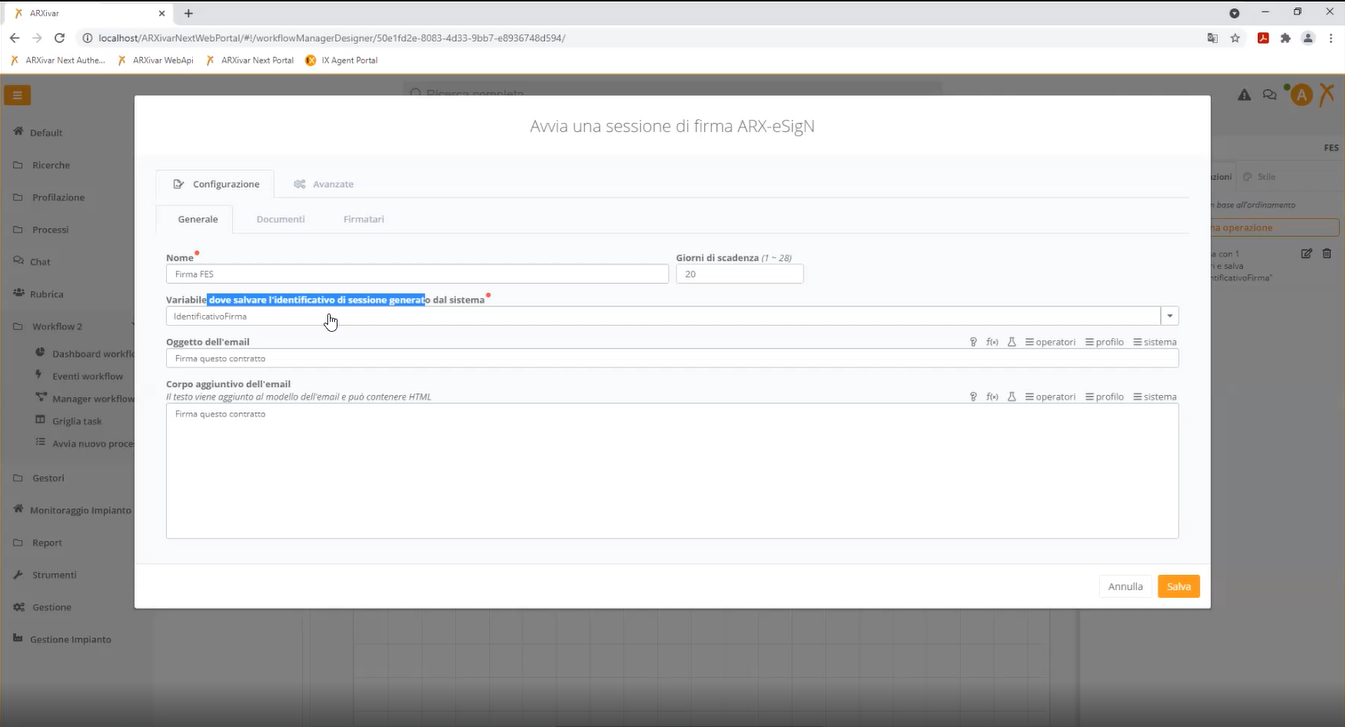
Task: Open IX Agent Portal bookmark
Action: (341, 60)
